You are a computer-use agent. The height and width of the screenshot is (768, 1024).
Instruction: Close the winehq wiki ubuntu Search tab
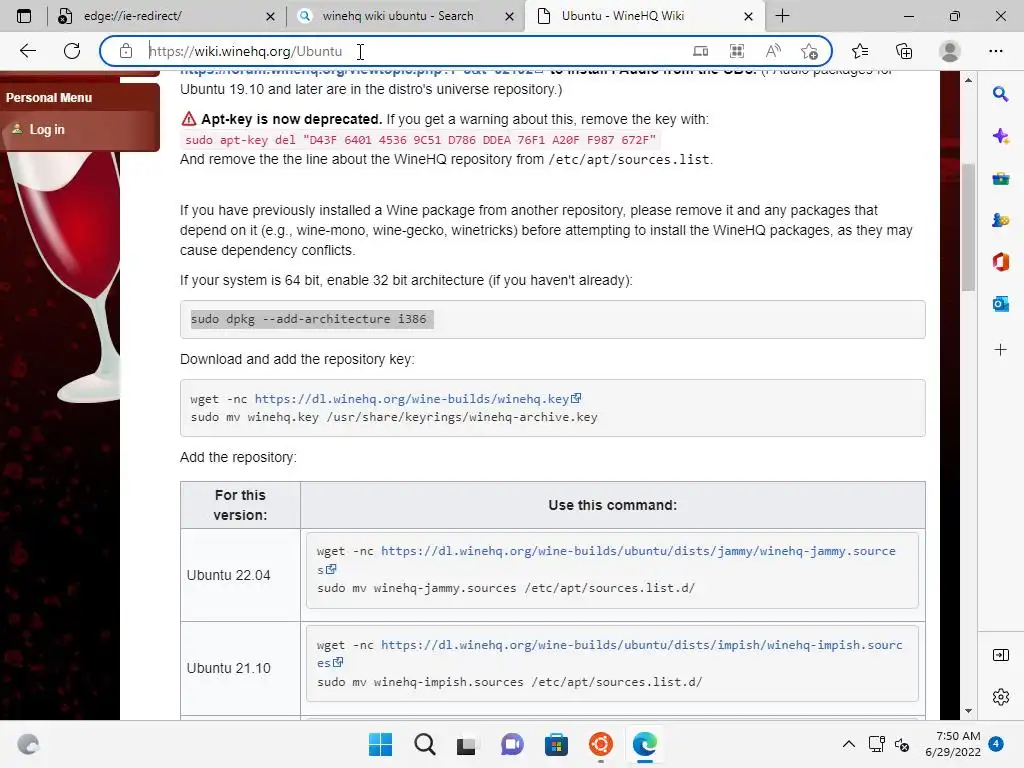click(509, 16)
